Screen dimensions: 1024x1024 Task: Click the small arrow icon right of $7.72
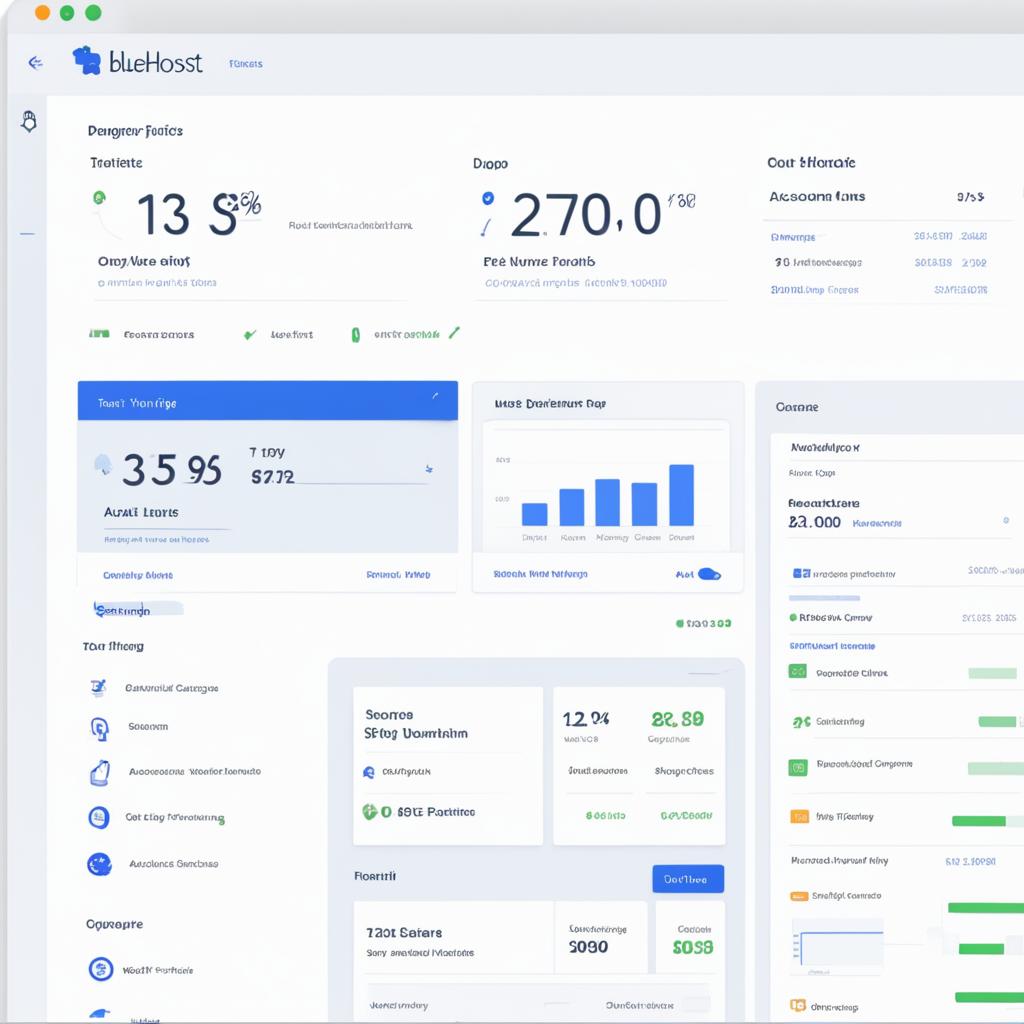click(429, 469)
